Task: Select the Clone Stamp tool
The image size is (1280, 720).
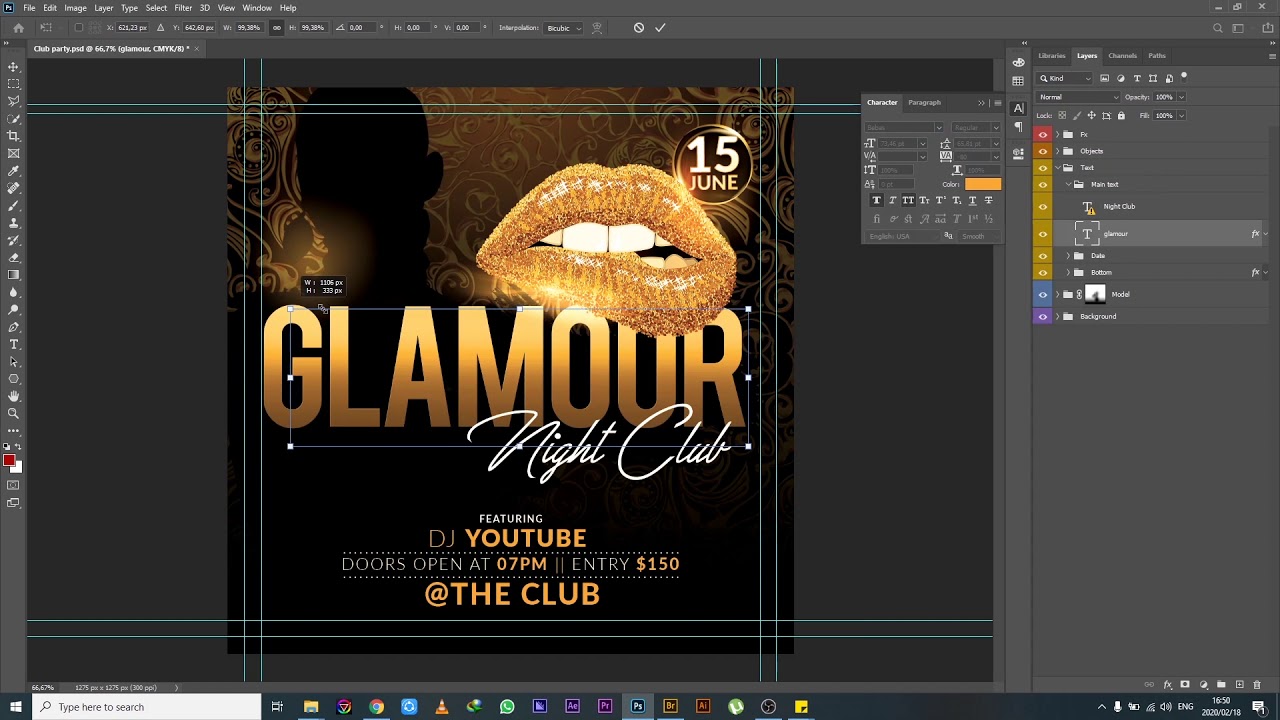Action: [x=13, y=223]
